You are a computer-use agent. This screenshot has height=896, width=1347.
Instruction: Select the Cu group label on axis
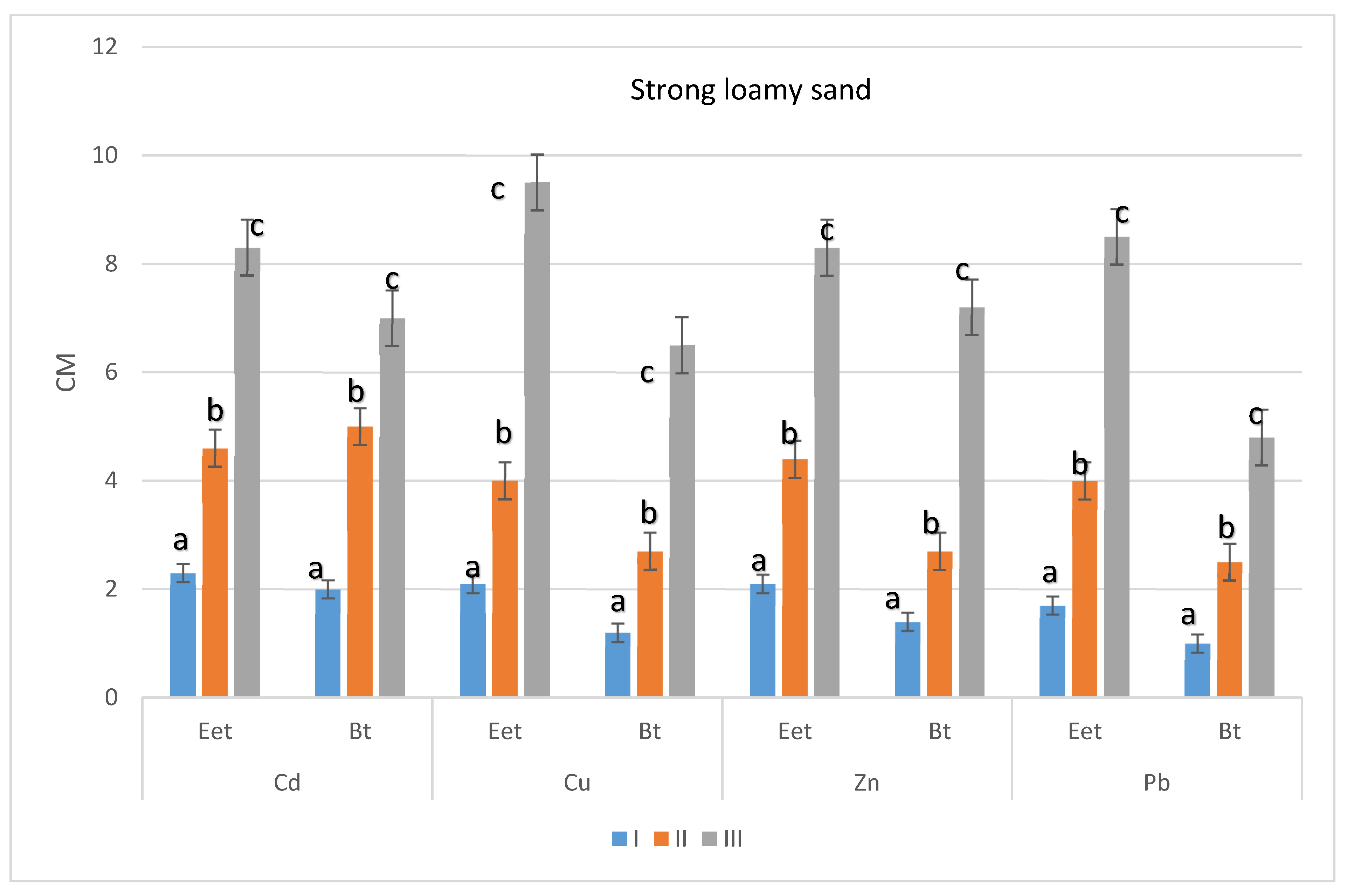click(577, 783)
